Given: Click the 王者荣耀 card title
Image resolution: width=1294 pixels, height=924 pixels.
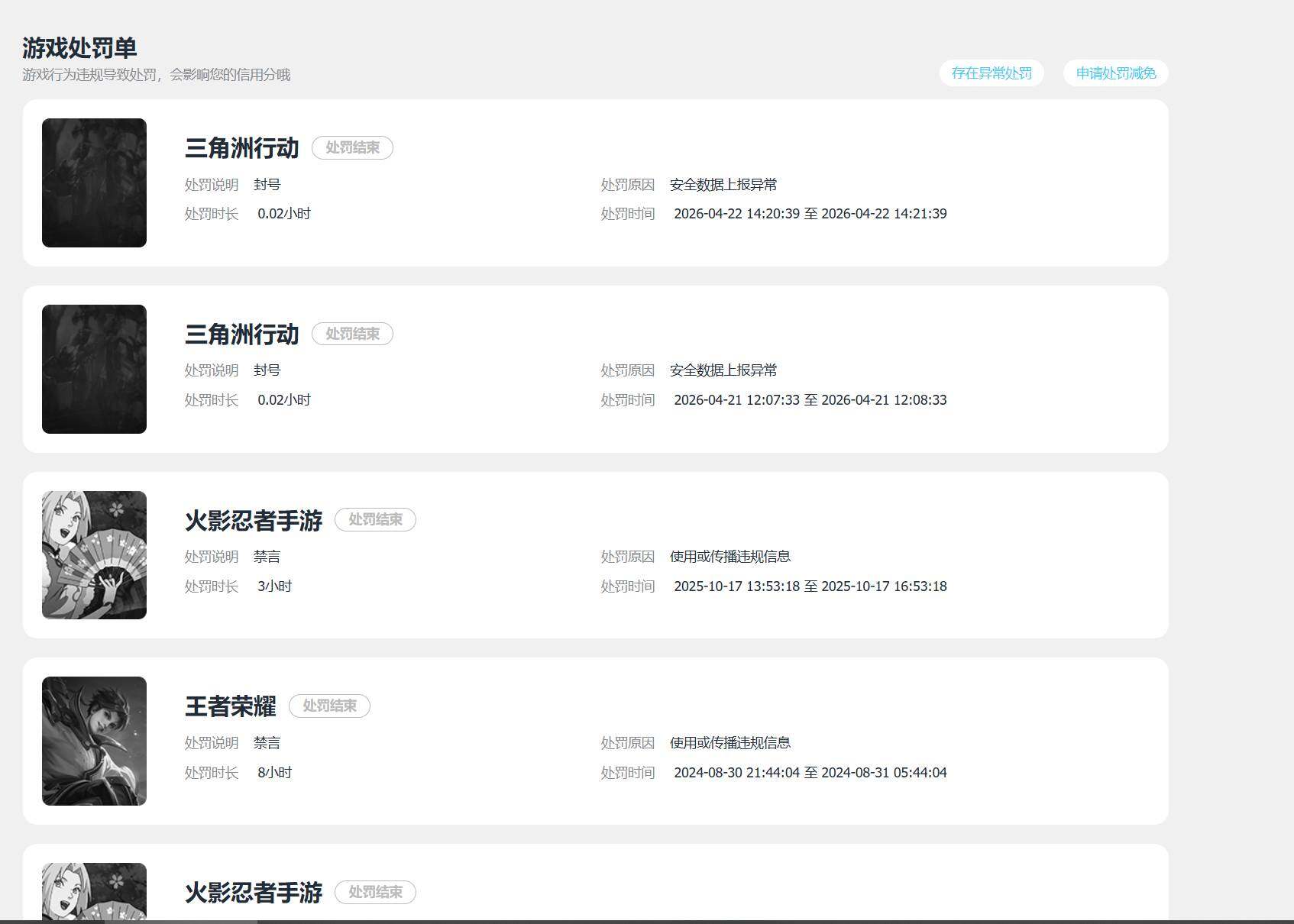Looking at the screenshot, I should point(230,706).
